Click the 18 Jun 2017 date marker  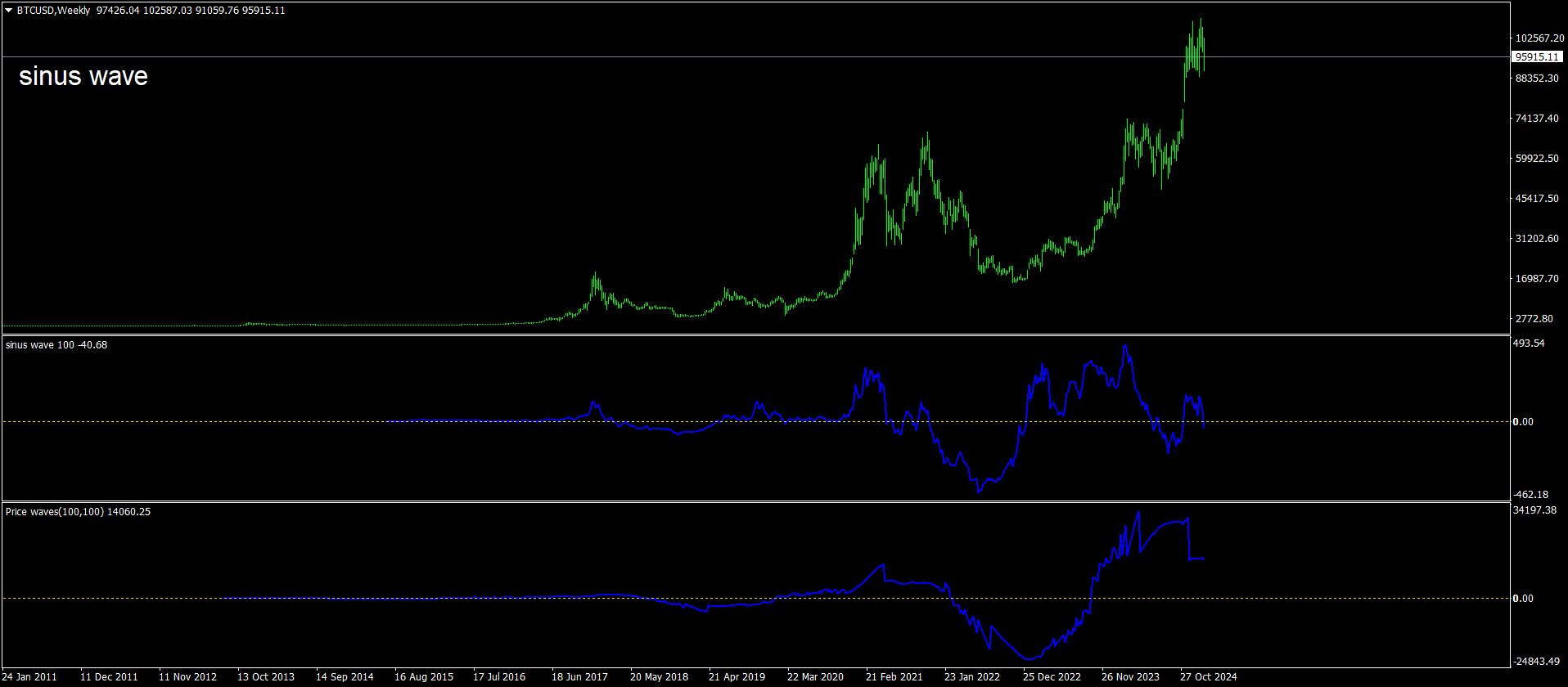pyautogui.click(x=579, y=677)
